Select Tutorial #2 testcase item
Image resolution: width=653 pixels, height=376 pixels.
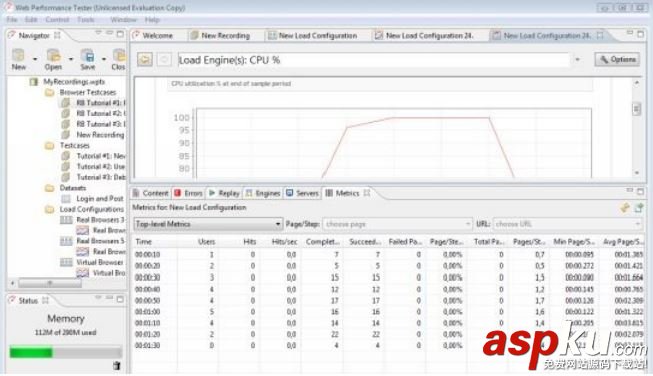click(x=101, y=167)
